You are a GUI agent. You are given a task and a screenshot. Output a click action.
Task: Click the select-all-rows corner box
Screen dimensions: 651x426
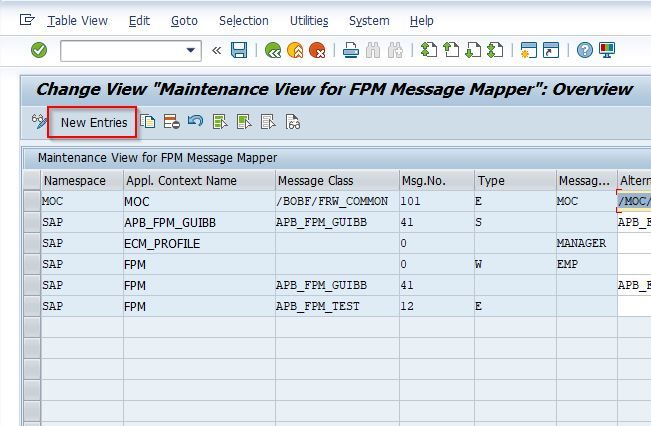(x=32, y=180)
